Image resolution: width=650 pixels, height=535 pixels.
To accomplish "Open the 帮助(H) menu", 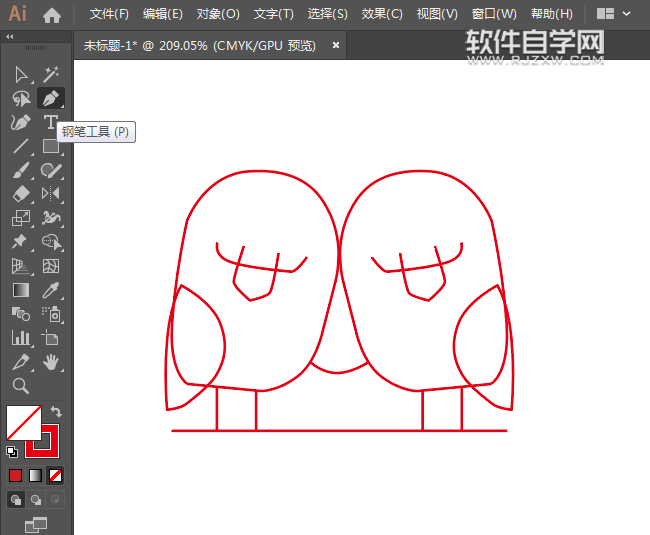I will coord(552,14).
